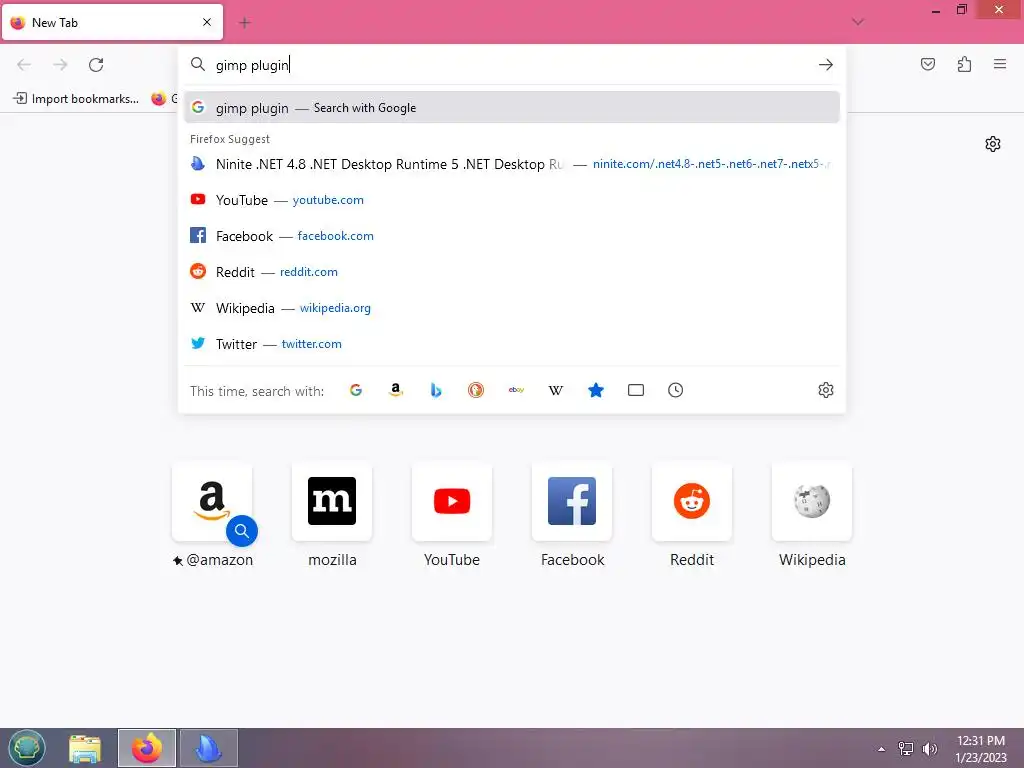Open the network status tray icon
This screenshot has height=768, width=1024.
906,749
